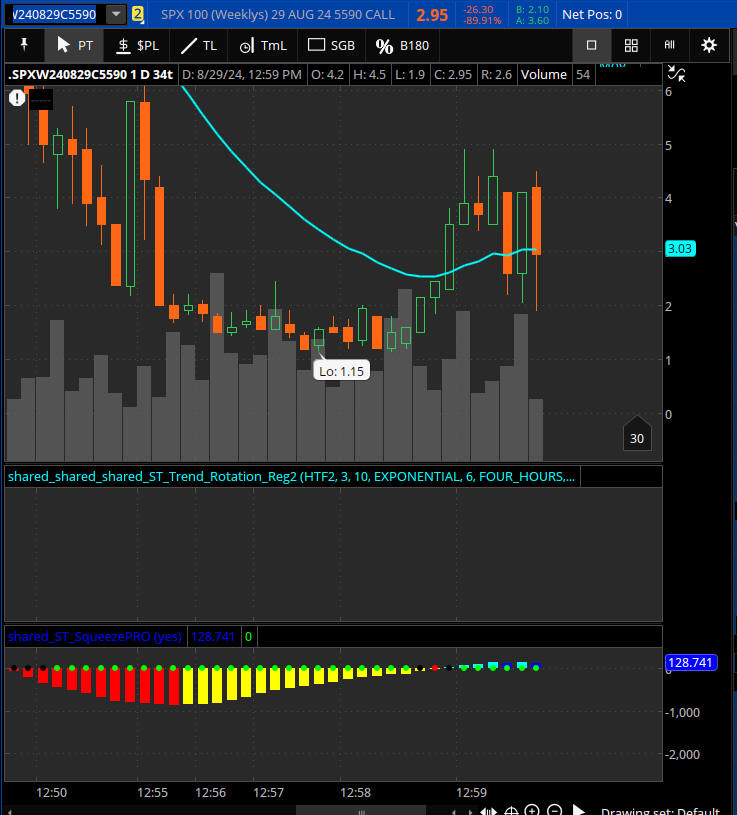Choose the TL trendline drawing tool
This screenshot has width=737, height=815.
[x=199, y=45]
